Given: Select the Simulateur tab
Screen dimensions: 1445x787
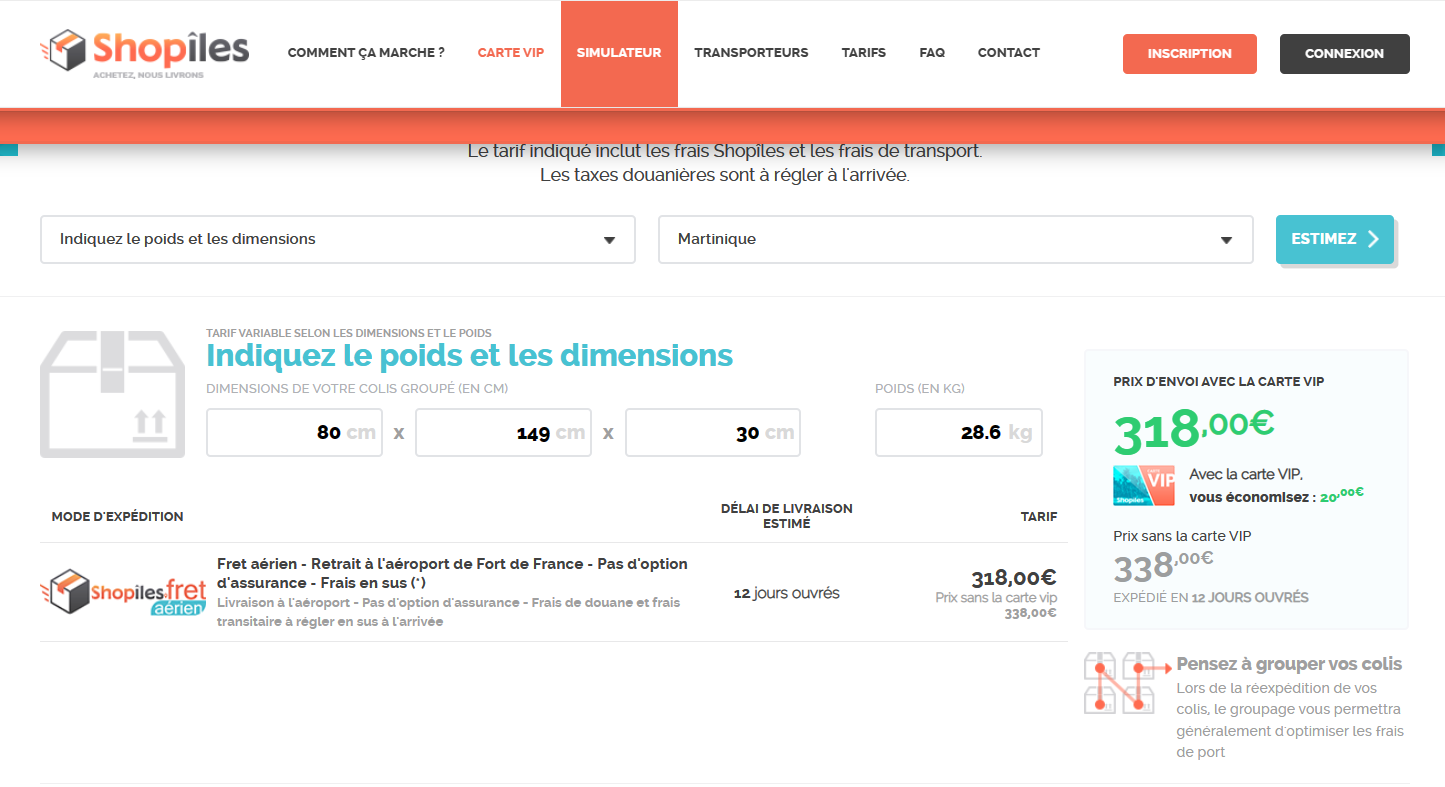Looking at the screenshot, I should (619, 54).
